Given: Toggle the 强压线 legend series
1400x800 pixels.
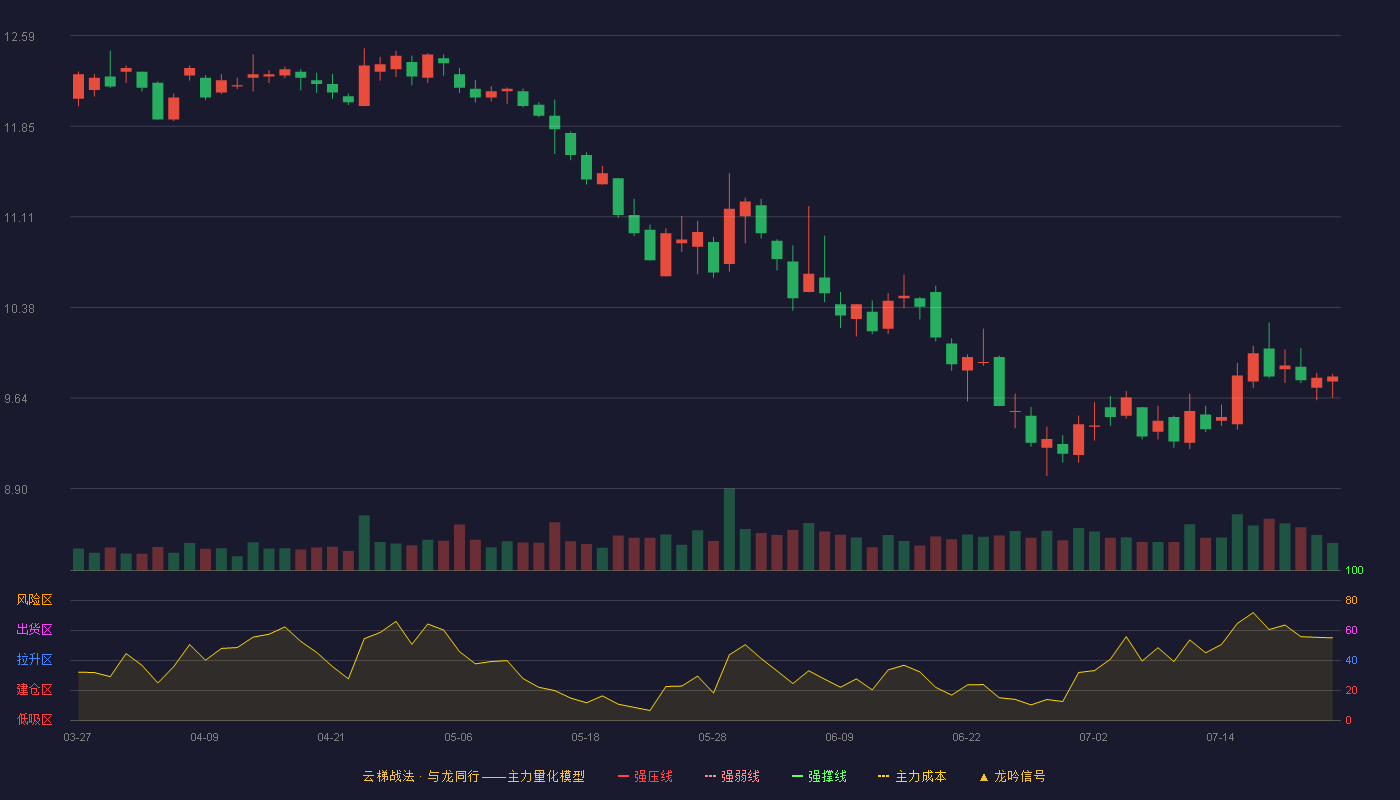Looking at the screenshot, I should [645, 776].
